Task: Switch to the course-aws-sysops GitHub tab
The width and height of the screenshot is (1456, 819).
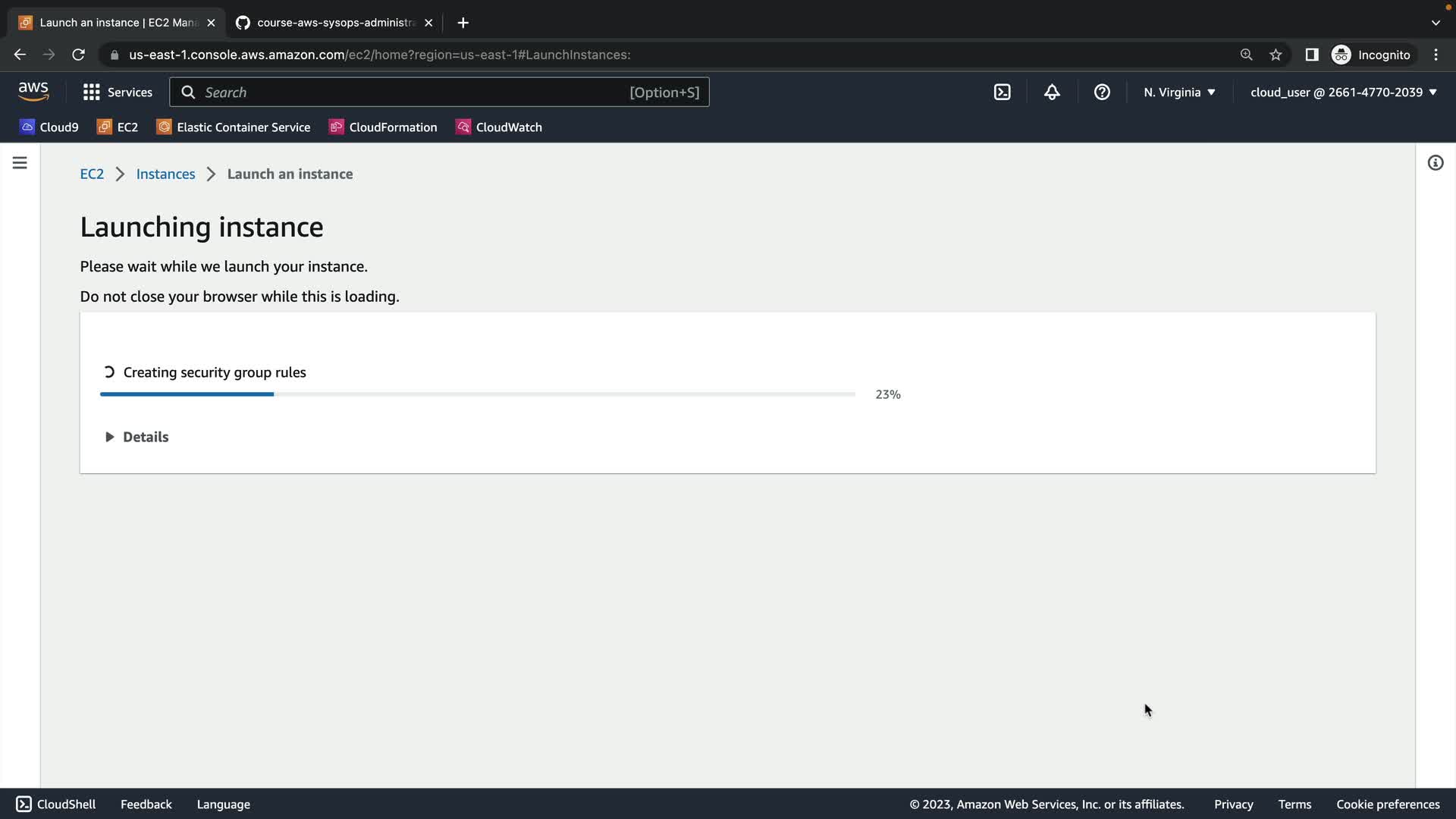Action: (x=334, y=23)
